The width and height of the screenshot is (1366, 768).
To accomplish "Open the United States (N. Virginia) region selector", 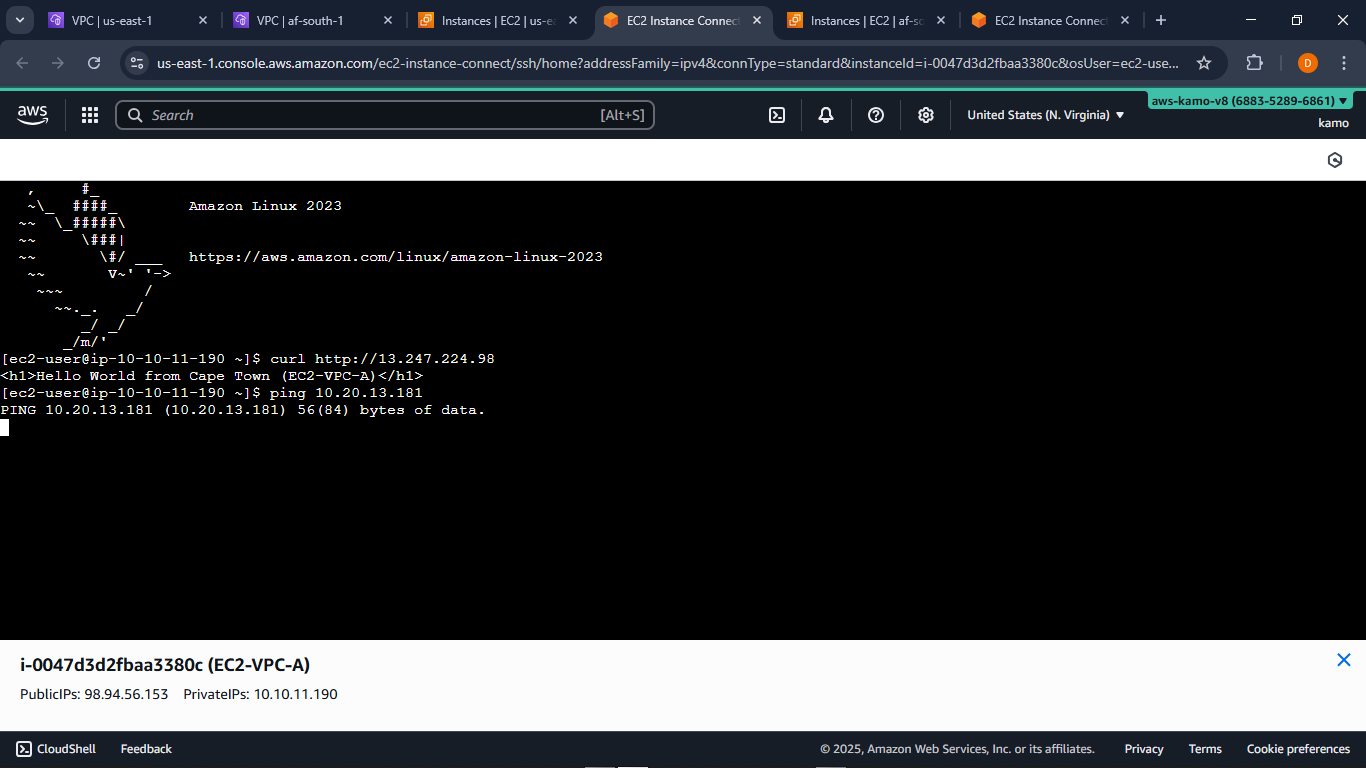I will 1043,114.
